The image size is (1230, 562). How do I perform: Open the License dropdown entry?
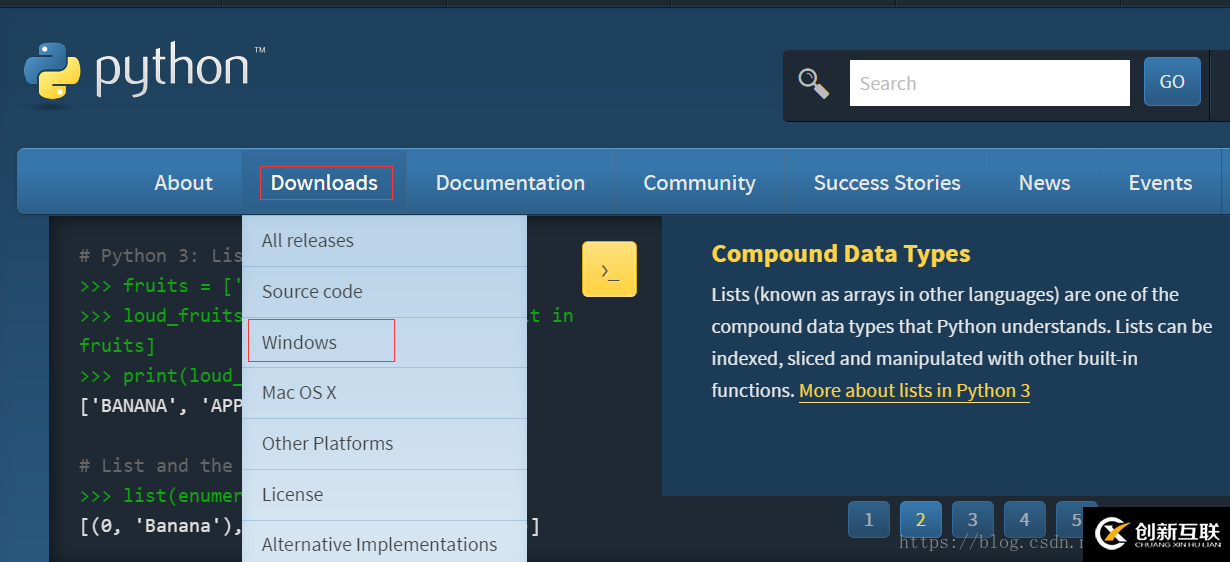[292, 495]
